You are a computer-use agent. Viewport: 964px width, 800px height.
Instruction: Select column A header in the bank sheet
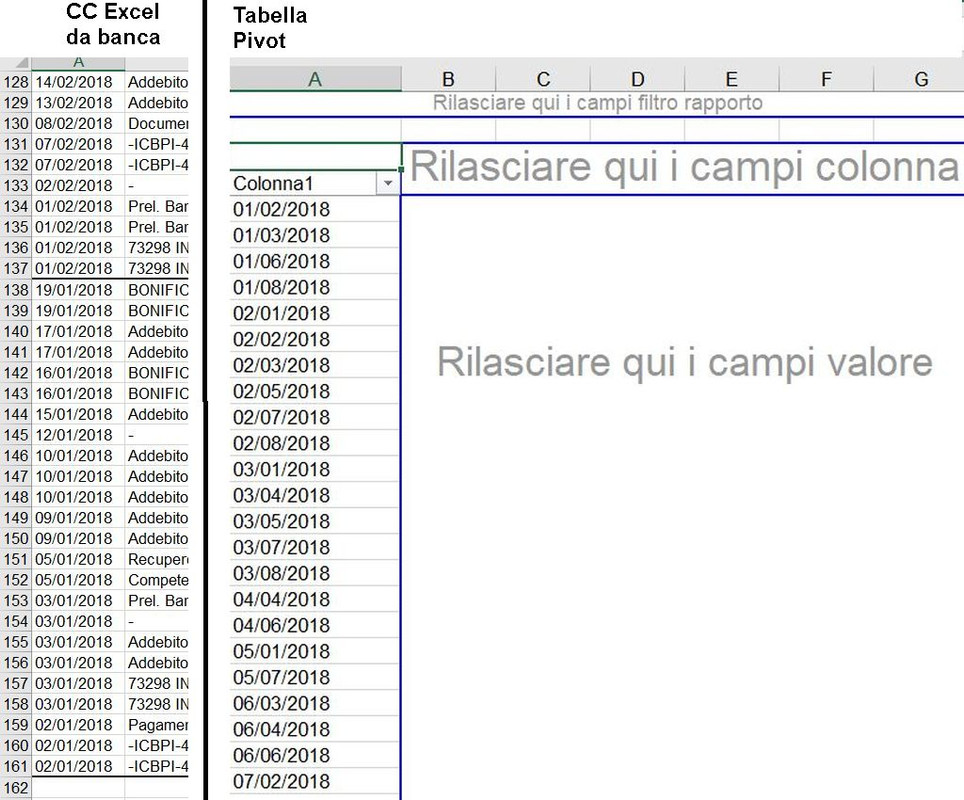[x=78, y=63]
